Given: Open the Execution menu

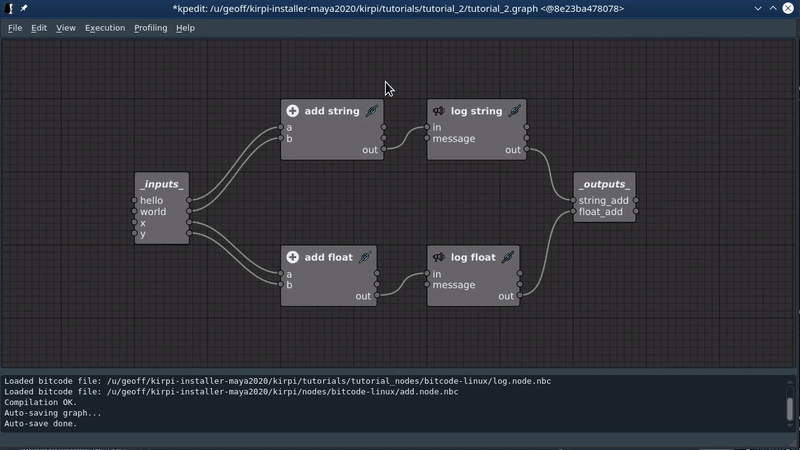Looking at the screenshot, I should coord(105,28).
